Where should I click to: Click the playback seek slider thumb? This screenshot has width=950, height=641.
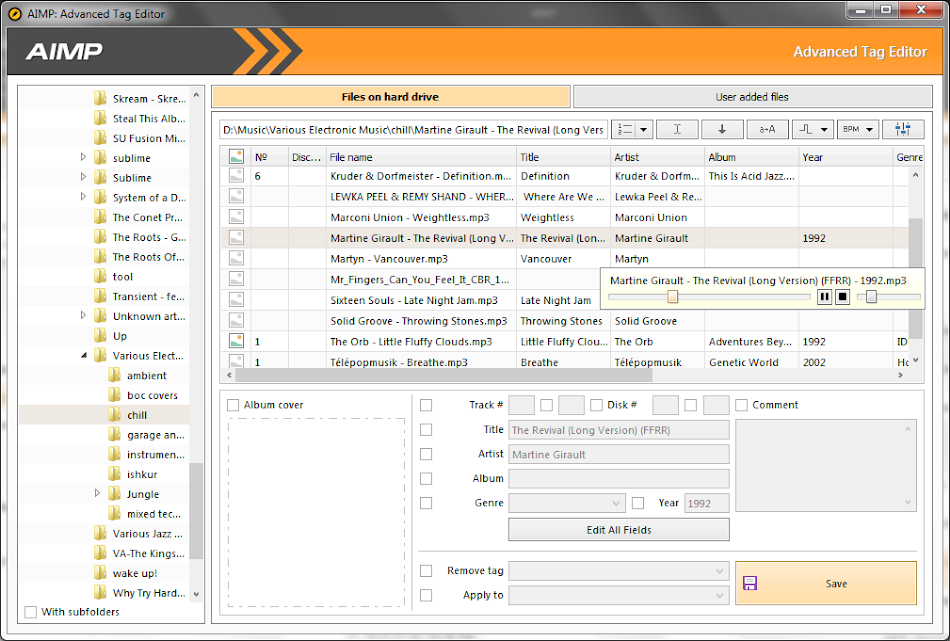coord(673,297)
